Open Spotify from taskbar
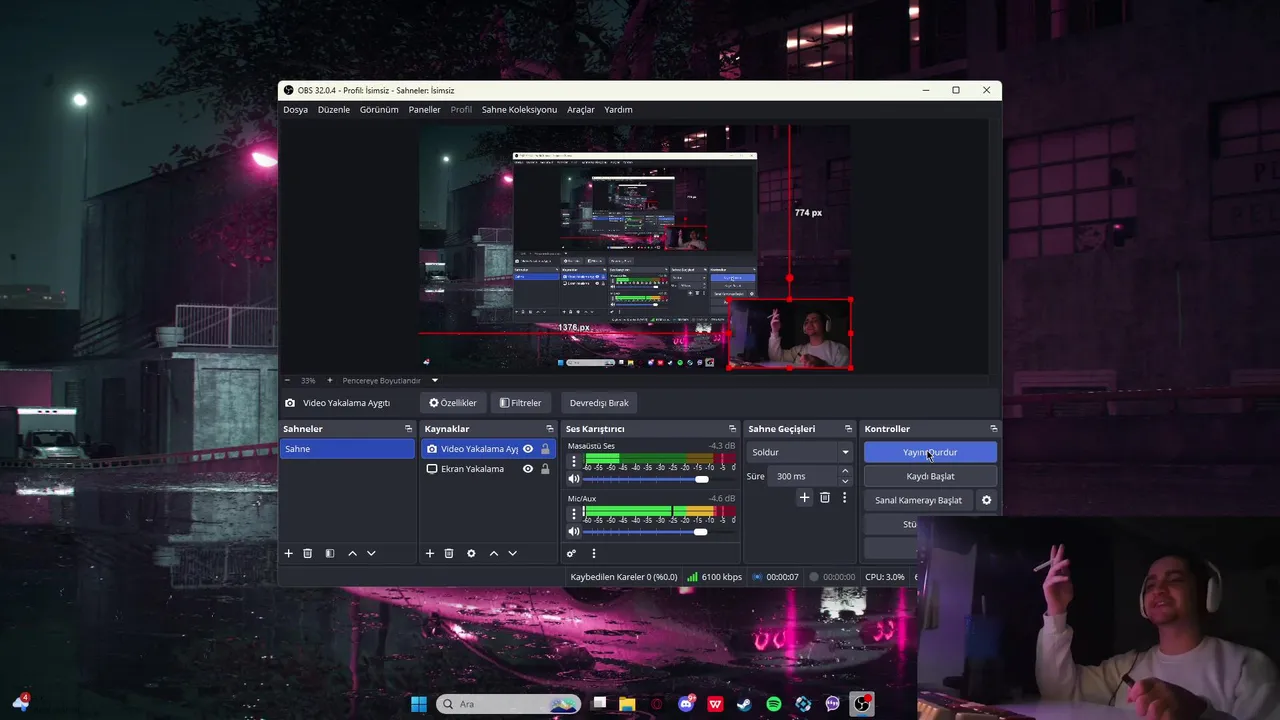The height and width of the screenshot is (720, 1280). click(x=774, y=704)
